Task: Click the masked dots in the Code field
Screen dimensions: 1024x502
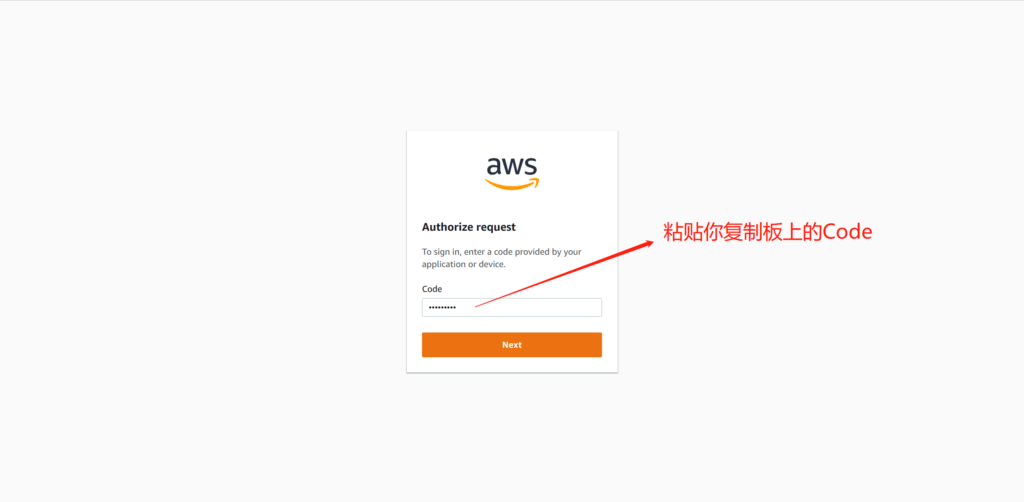Action: click(442, 307)
